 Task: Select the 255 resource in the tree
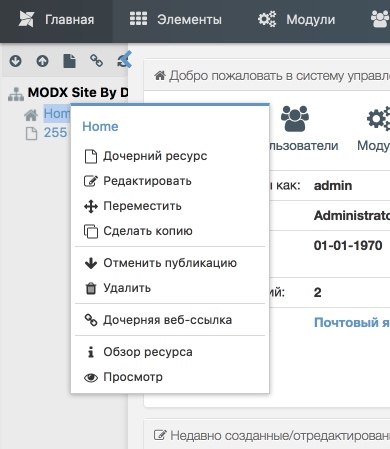(x=55, y=133)
